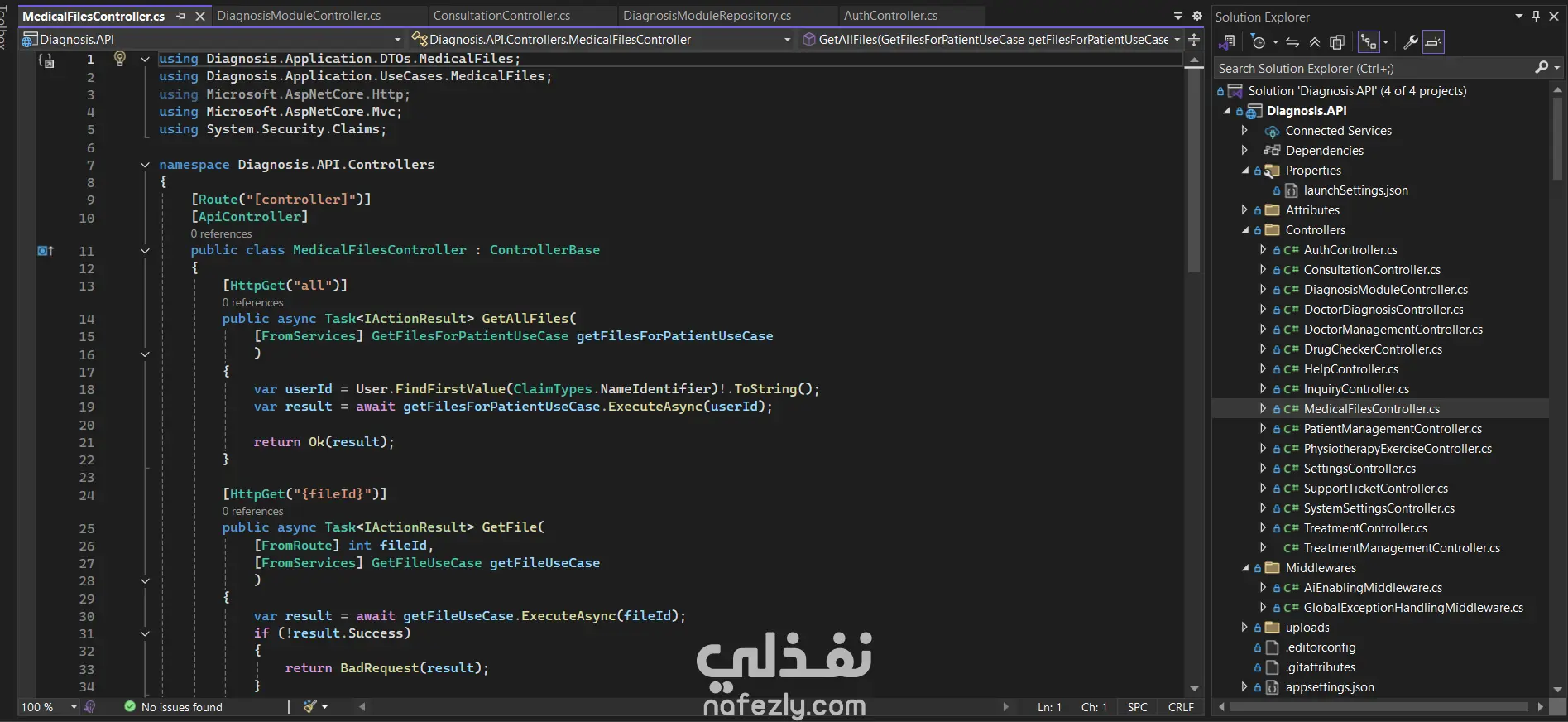Open the document tab settings gear
The width and height of the screenshot is (1568, 722).
1196,16
